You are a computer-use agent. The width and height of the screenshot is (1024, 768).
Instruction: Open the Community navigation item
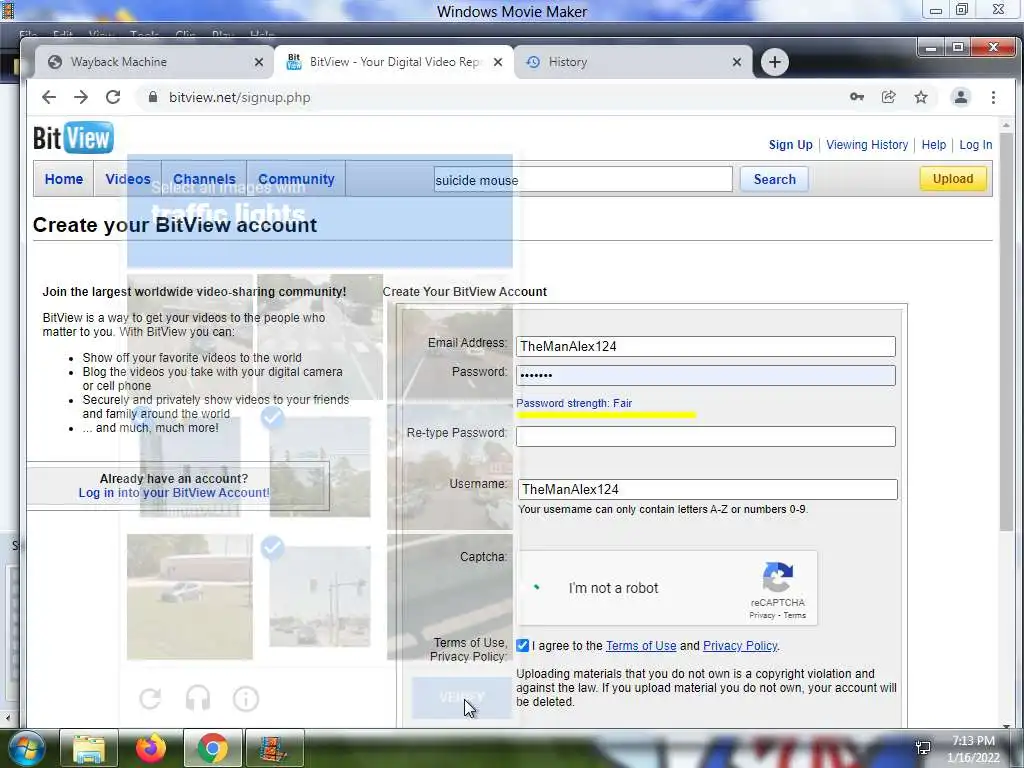[296, 179]
